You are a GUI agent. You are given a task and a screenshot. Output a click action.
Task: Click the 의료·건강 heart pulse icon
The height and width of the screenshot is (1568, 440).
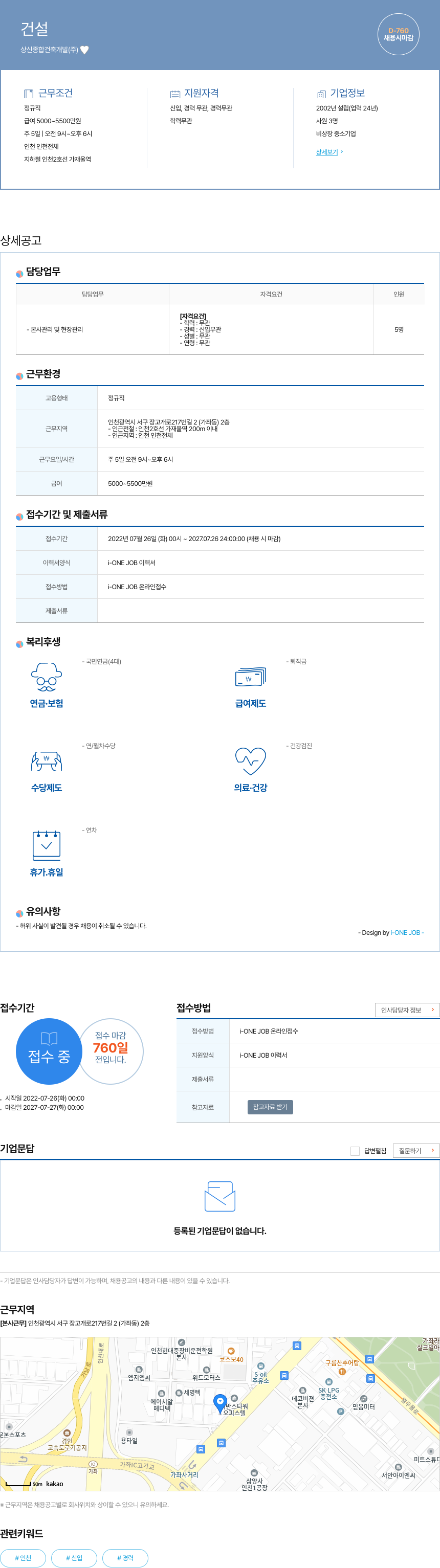tap(251, 761)
